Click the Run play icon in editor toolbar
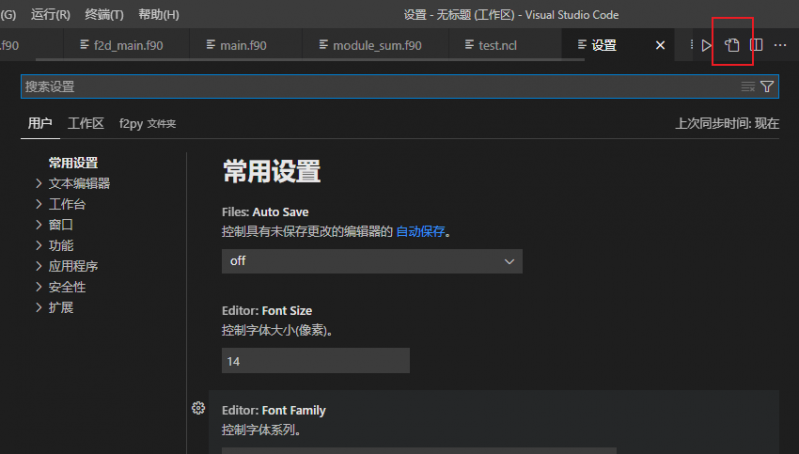Screen dimensions: 799x454 coord(707,45)
